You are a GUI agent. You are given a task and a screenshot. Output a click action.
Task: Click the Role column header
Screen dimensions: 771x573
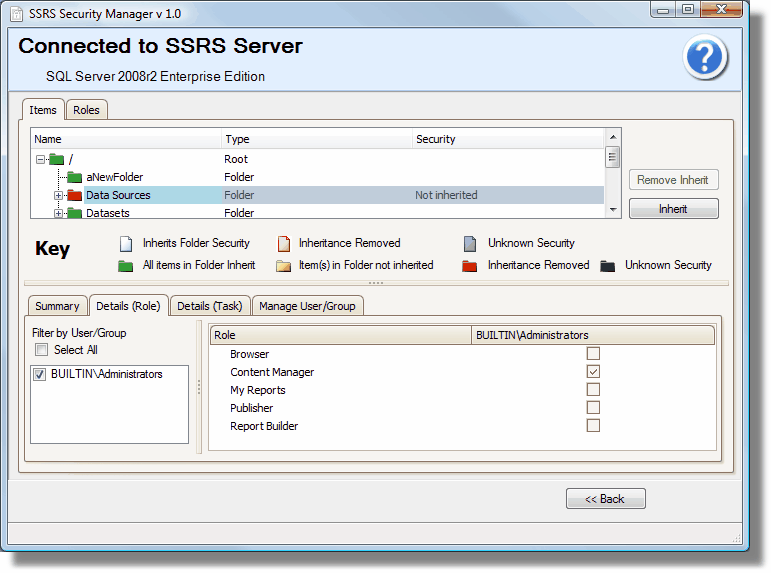click(x=341, y=335)
